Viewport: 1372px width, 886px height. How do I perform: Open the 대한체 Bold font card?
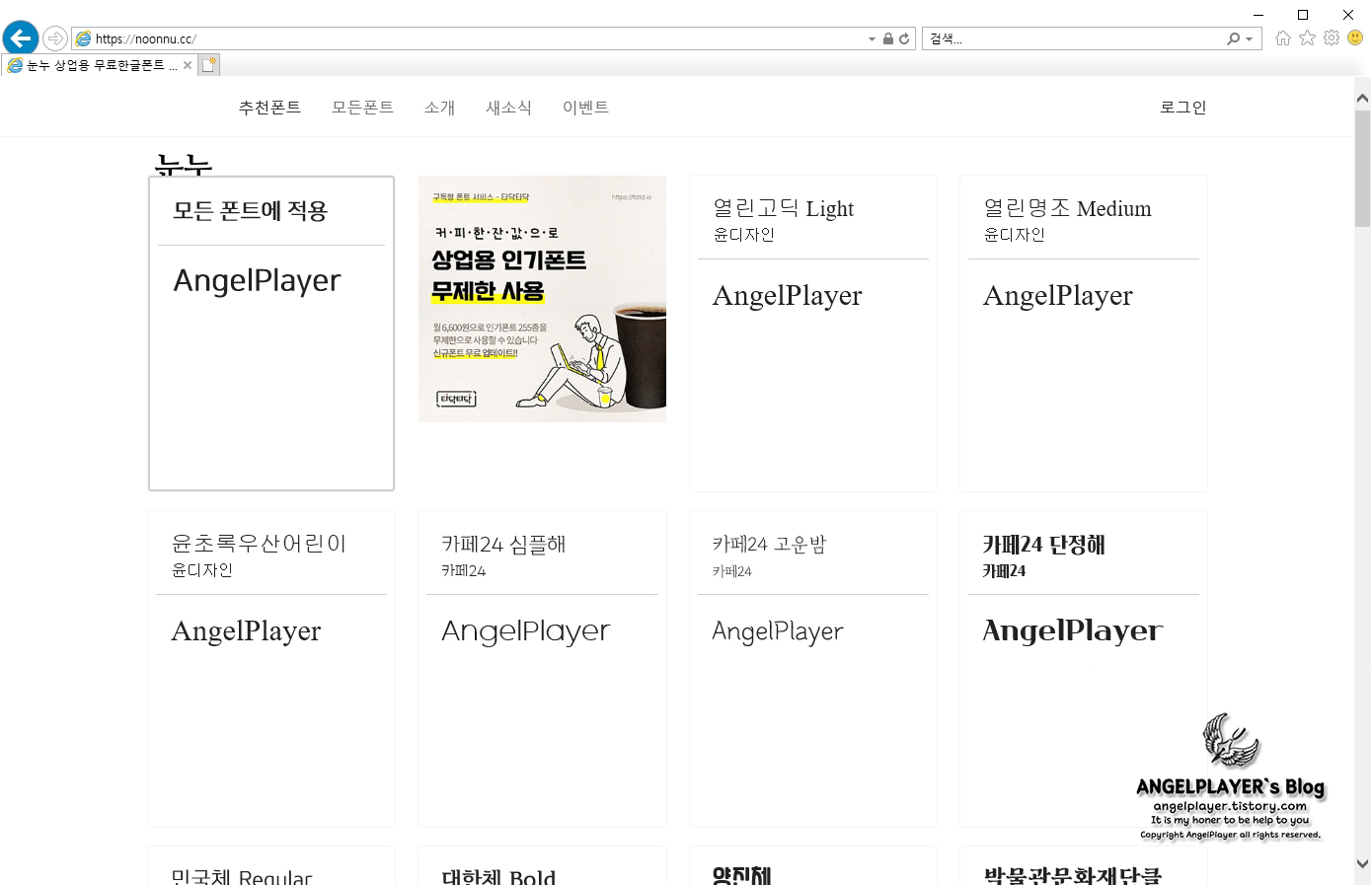point(542,866)
